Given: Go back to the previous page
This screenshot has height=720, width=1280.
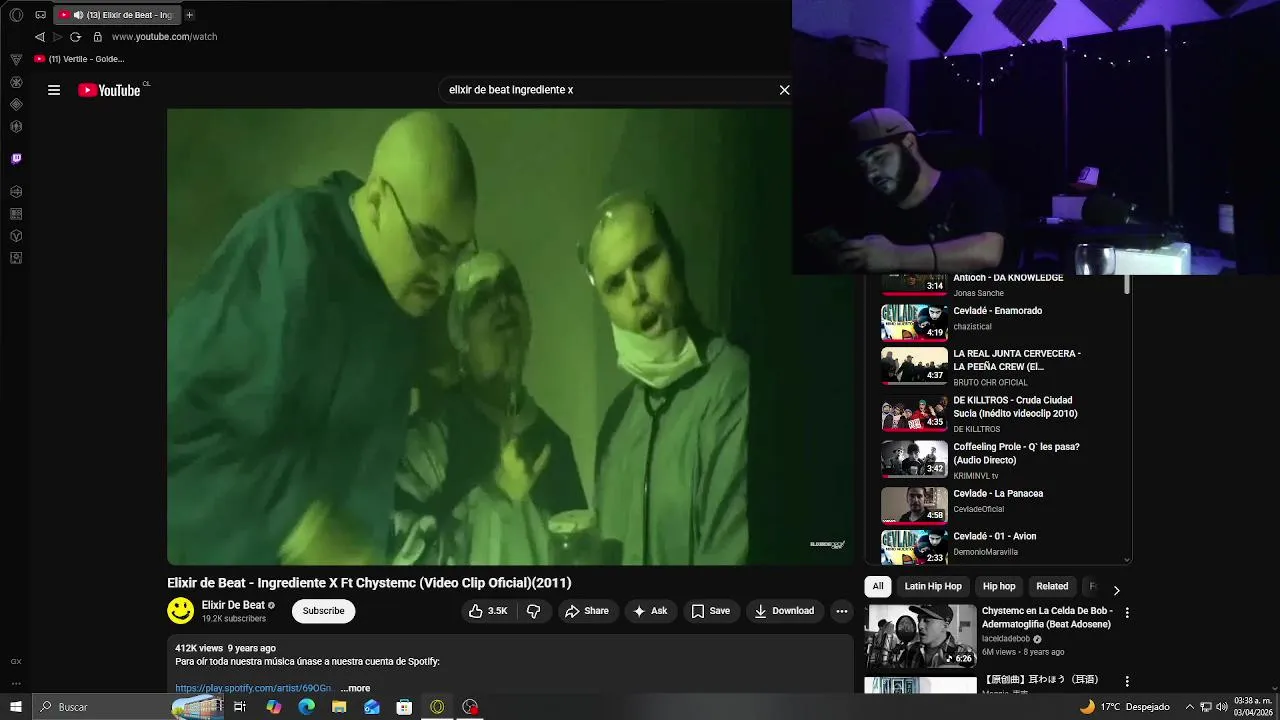Looking at the screenshot, I should 40,37.
